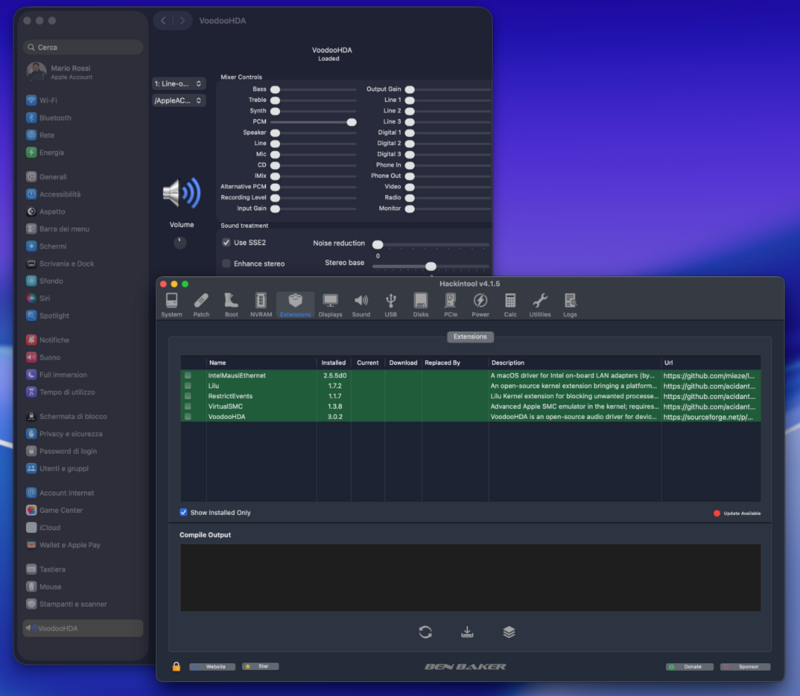The image size is (800, 696).
Task: Open the Utilities section in Hackintool
Action: tap(540, 305)
